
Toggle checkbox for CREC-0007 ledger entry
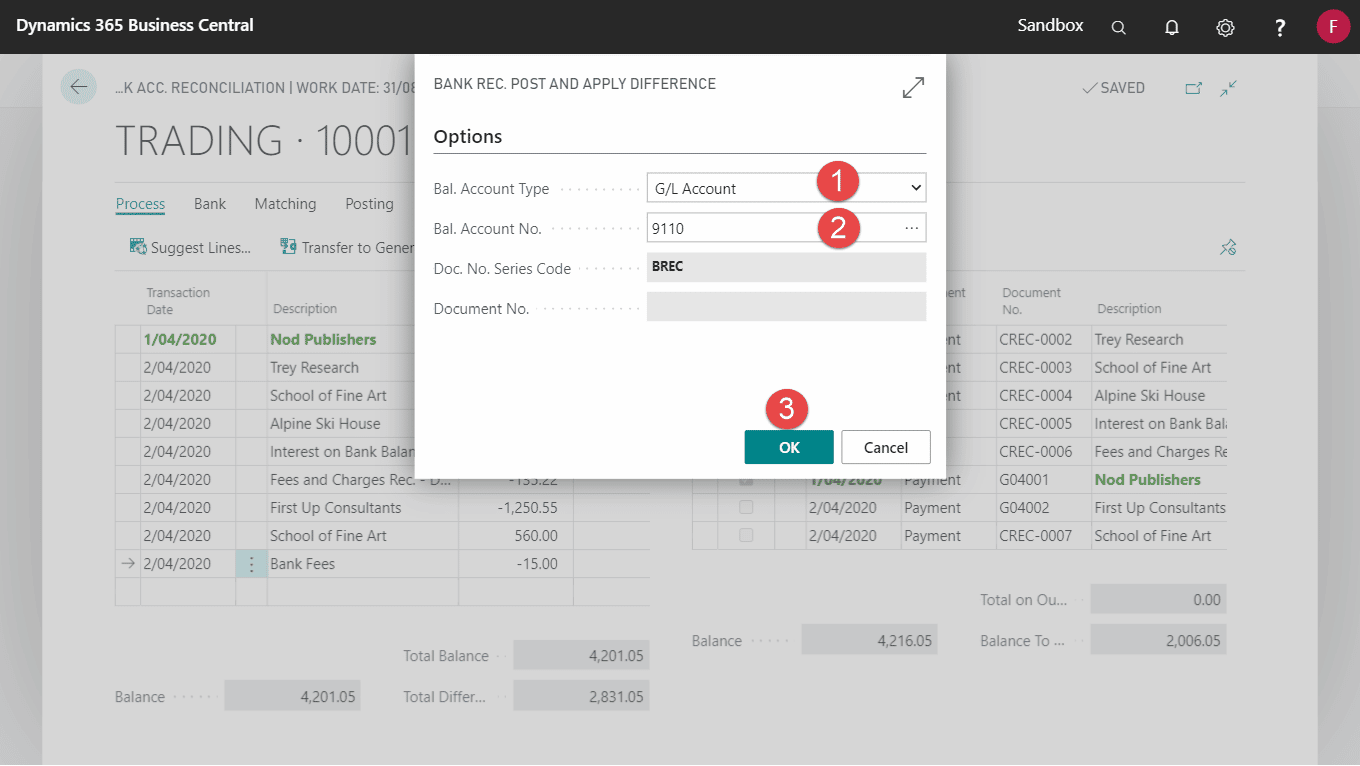746,536
